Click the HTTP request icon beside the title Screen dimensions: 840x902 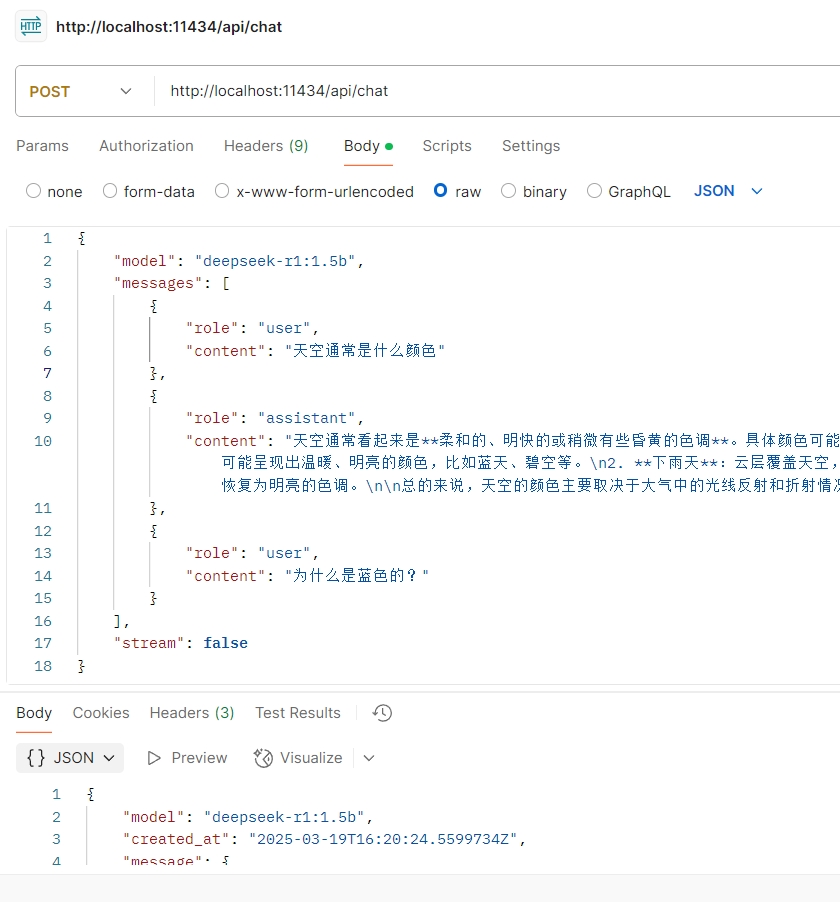[31, 27]
